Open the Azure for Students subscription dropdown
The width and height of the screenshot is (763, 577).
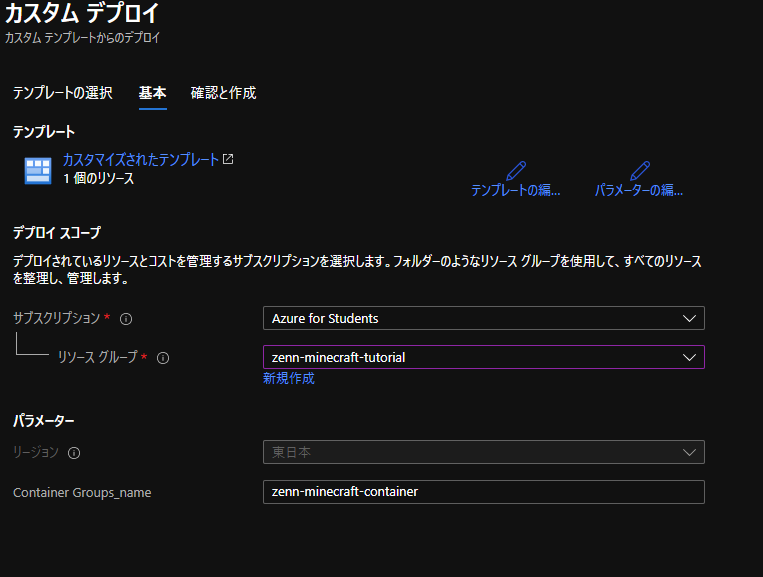(x=484, y=318)
